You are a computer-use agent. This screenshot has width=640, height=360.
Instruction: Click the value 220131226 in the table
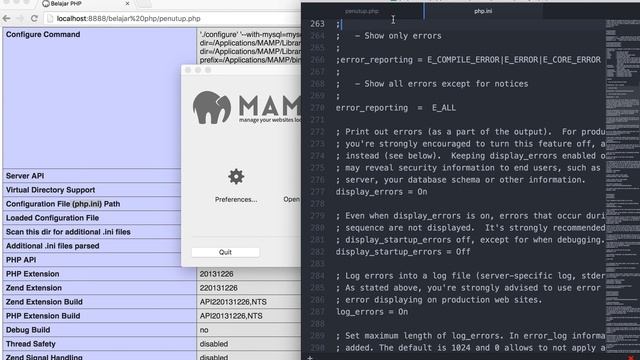218,288
